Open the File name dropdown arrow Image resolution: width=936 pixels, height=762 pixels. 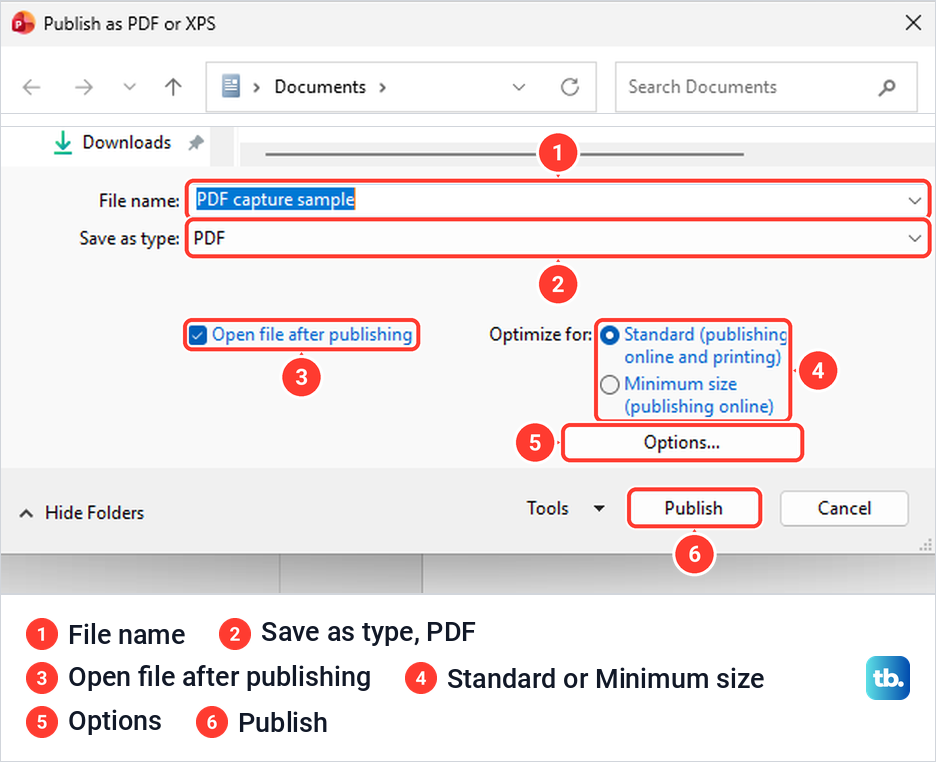tap(915, 200)
